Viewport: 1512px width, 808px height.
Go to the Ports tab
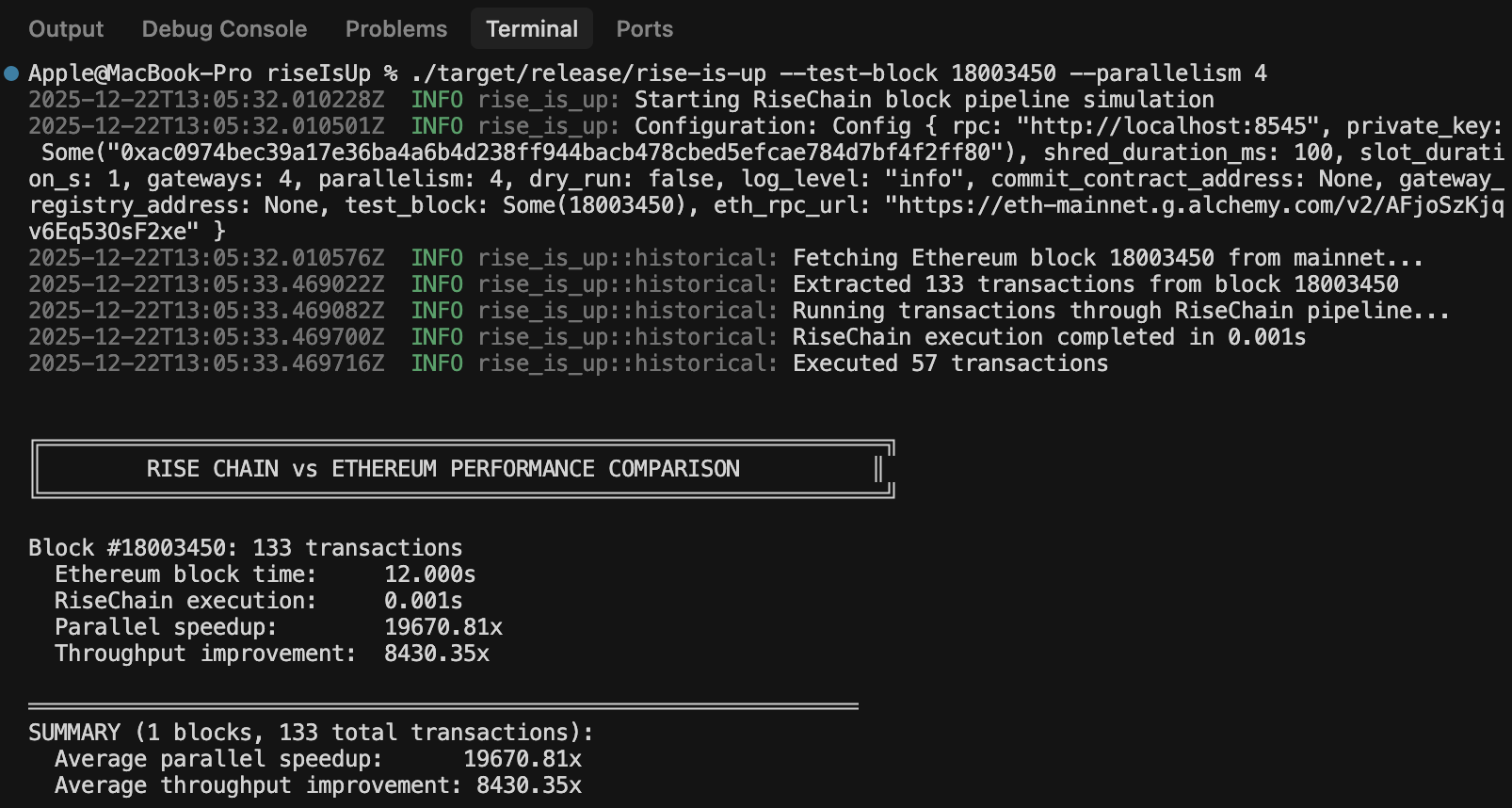point(644,29)
